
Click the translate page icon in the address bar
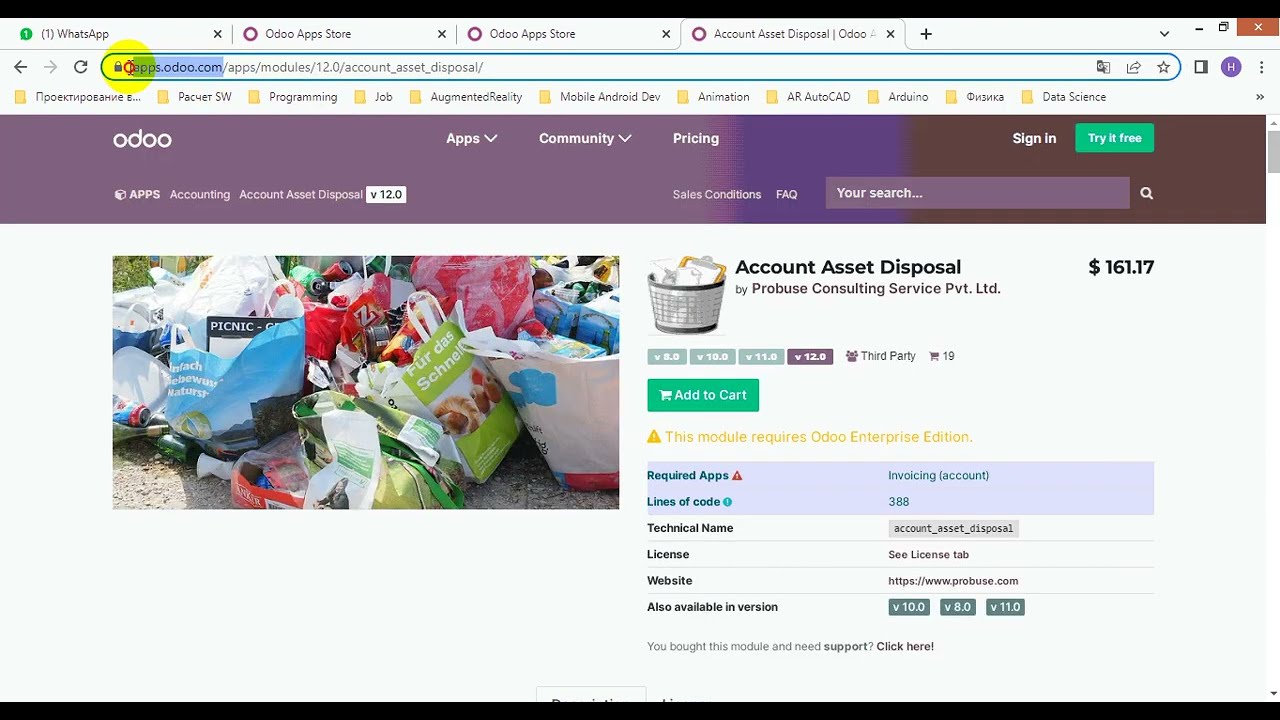pos(1103,67)
